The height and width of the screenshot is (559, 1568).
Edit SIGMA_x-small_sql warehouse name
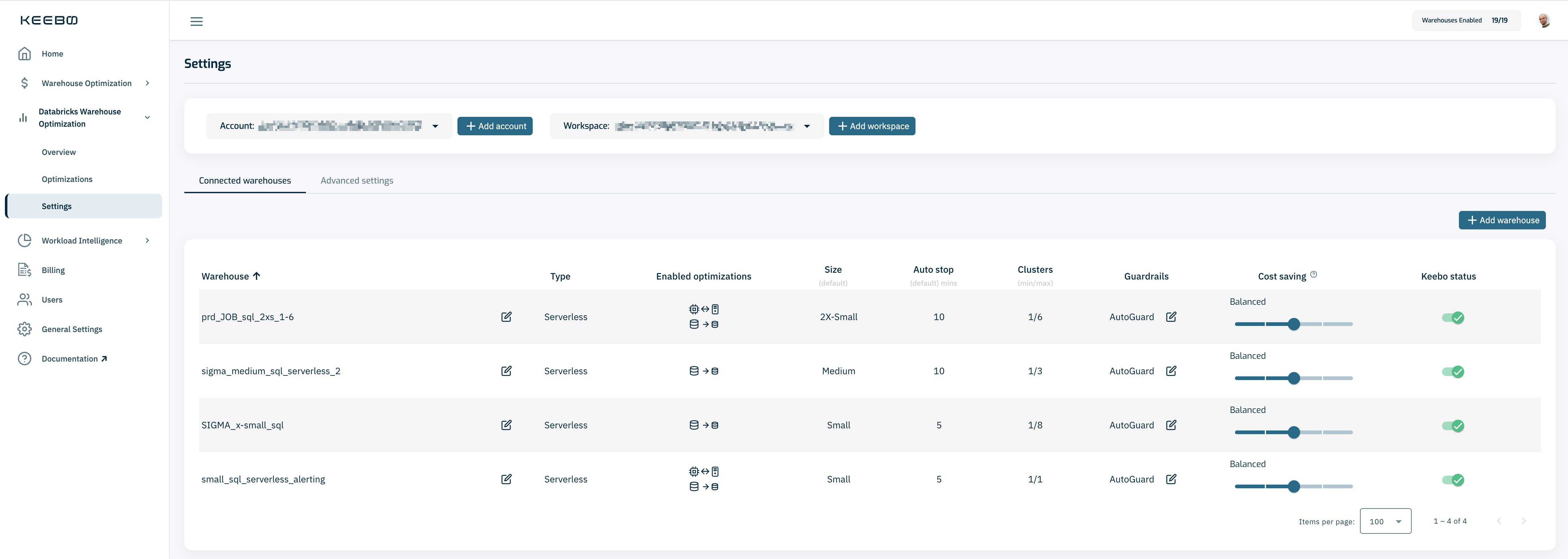pos(506,425)
